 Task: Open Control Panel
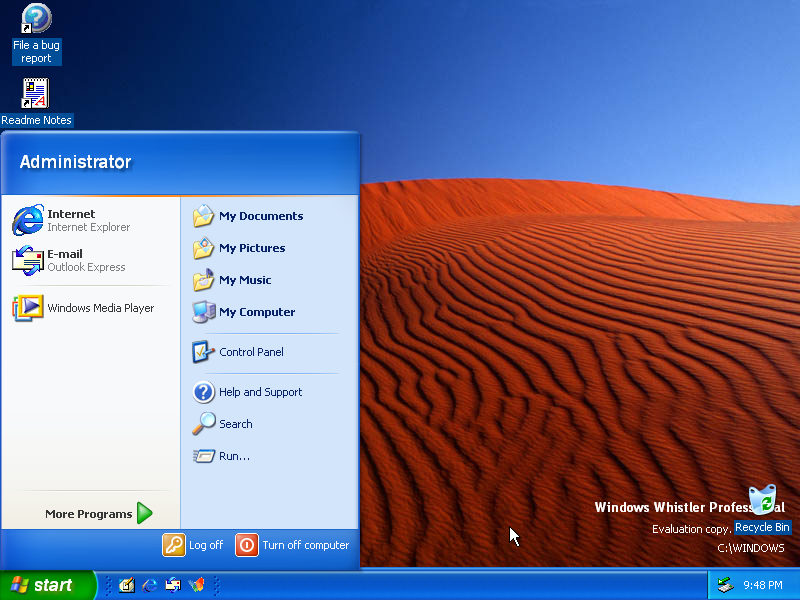[x=252, y=352]
